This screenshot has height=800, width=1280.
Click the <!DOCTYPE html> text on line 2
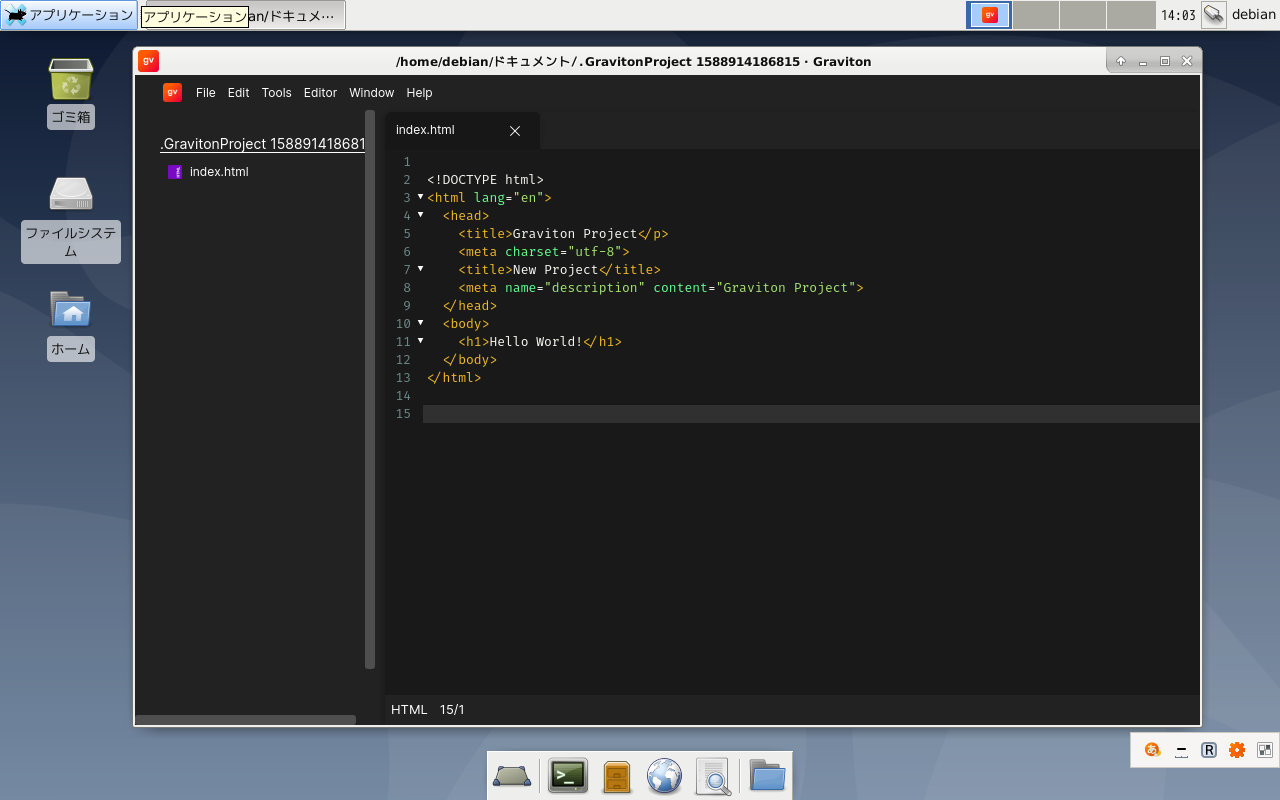tap(485, 180)
